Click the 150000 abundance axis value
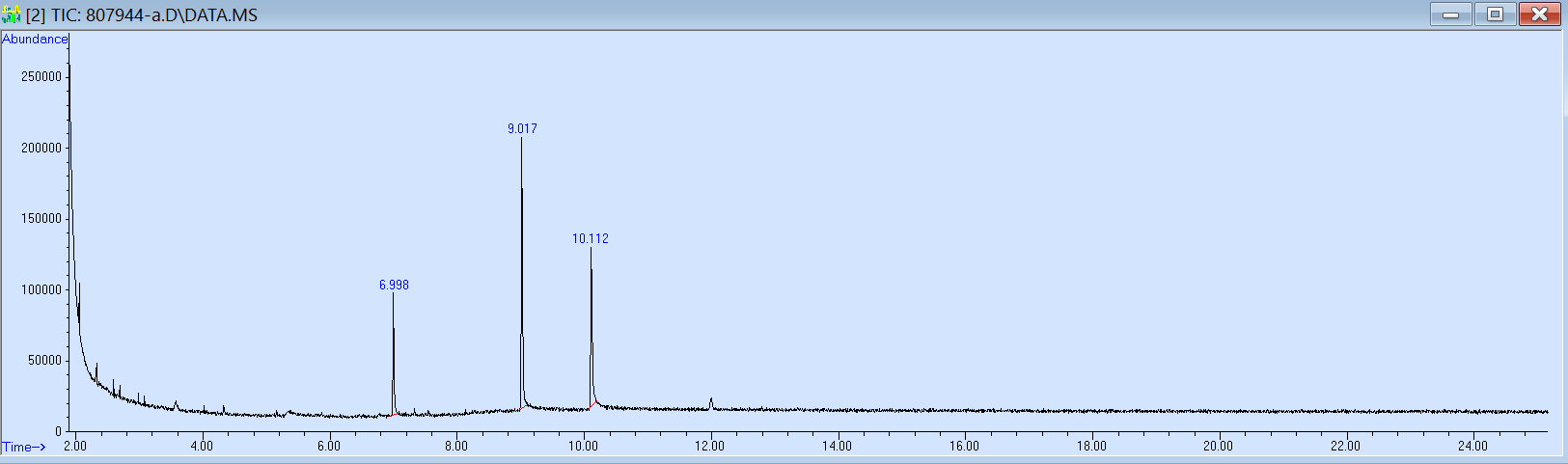1568x464 pixels. tap(41, 219)
